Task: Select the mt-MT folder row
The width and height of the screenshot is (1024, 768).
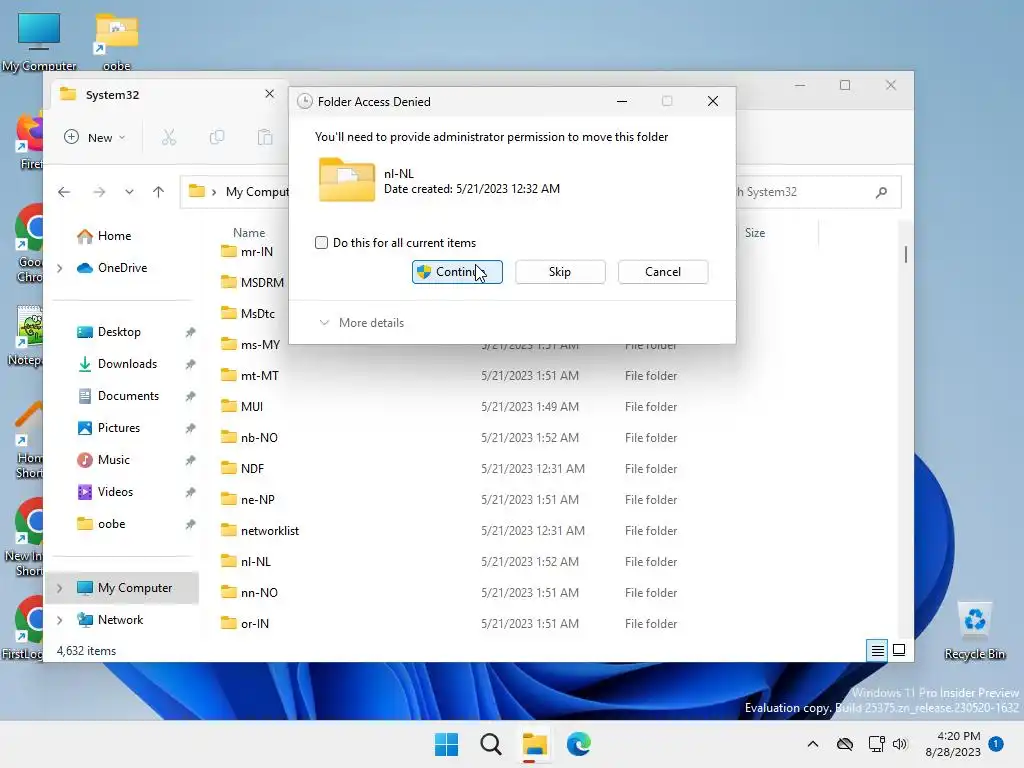Action: 449,376
